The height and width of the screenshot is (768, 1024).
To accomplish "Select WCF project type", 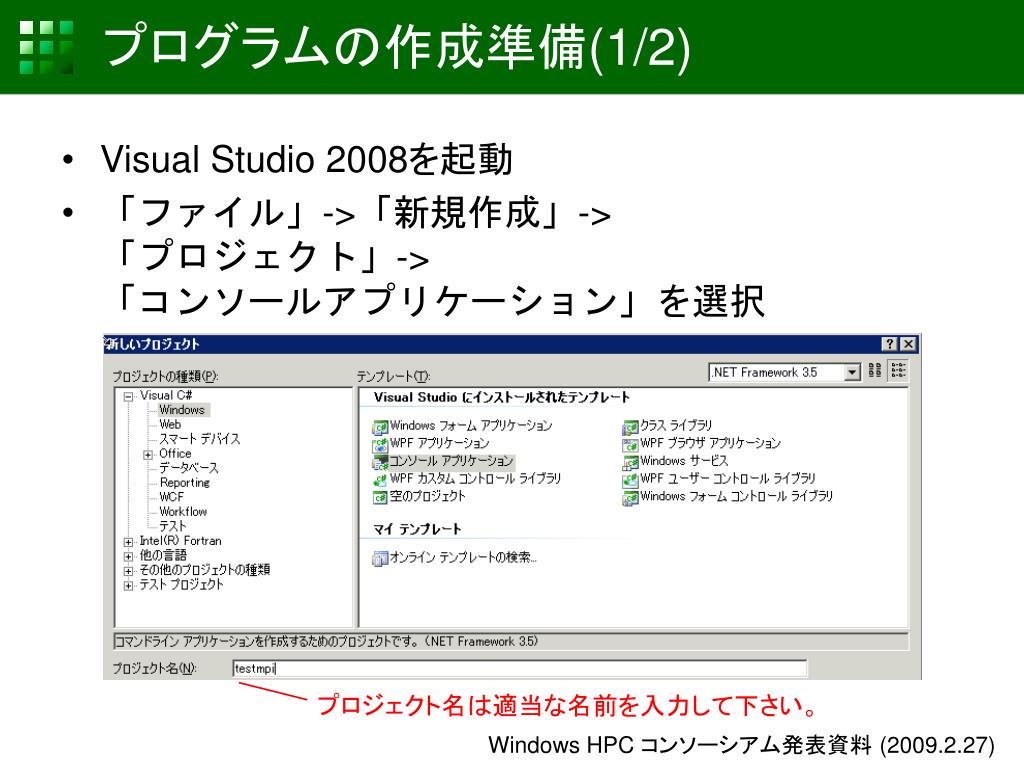I will [x=171, y=497].
